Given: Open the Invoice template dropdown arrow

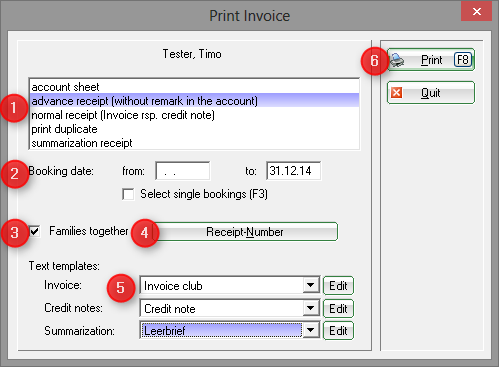Looking at the screenshot, I should pyautogui.click(x=310, y=285).
